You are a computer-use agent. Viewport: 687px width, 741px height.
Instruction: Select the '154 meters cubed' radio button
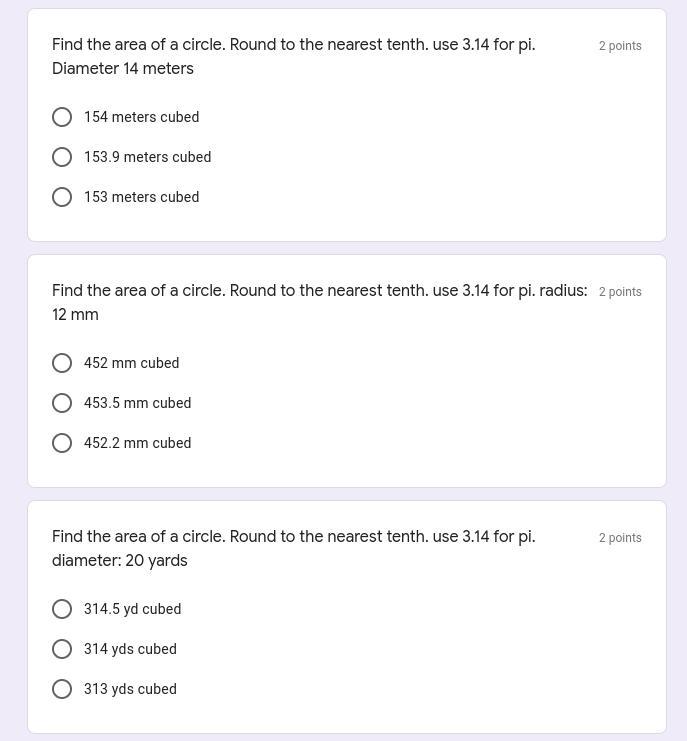point(62,117)
